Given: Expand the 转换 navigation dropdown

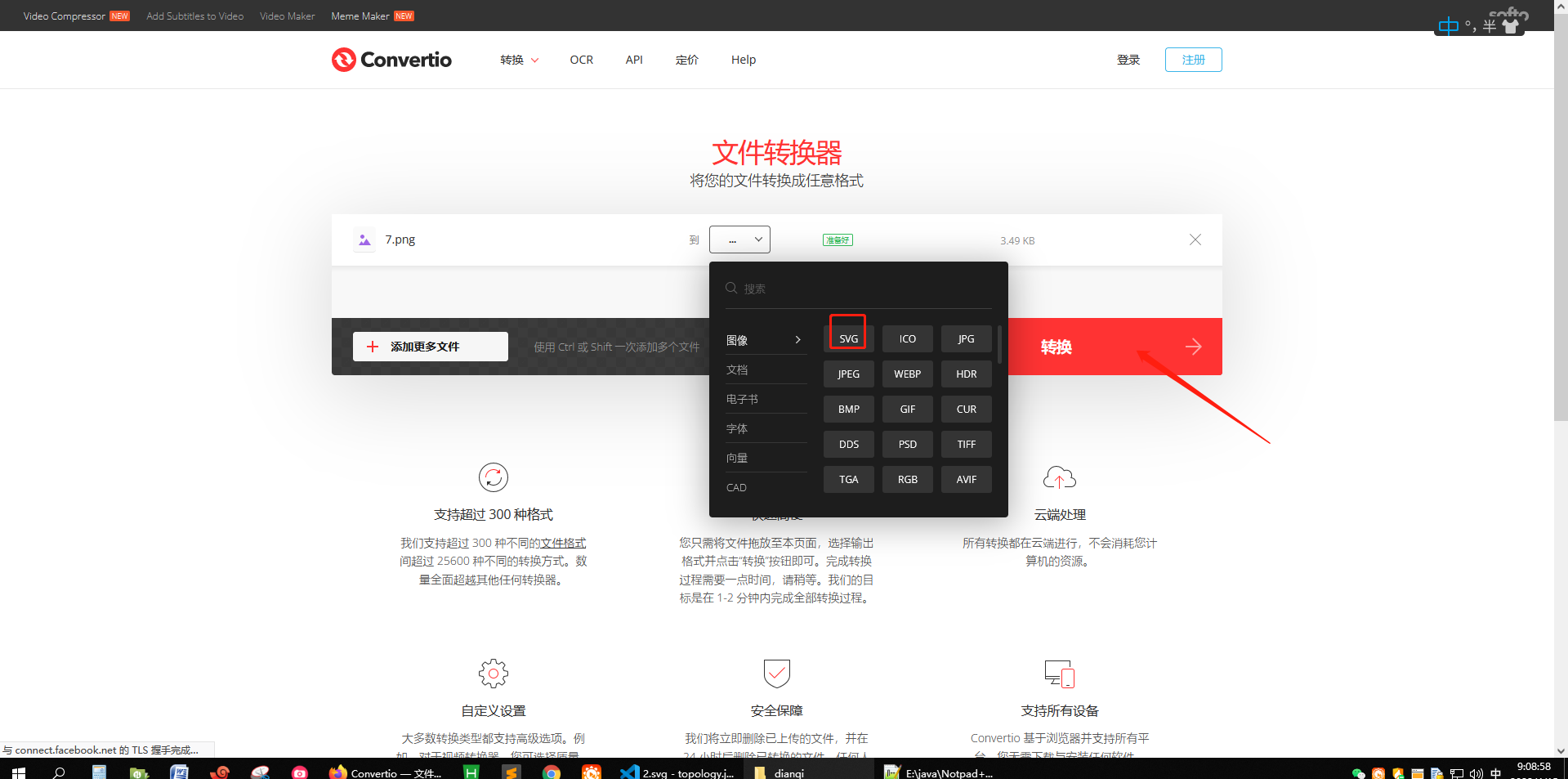Looking at the screenshot, I should pyautogui.click(x=518, y=59).
